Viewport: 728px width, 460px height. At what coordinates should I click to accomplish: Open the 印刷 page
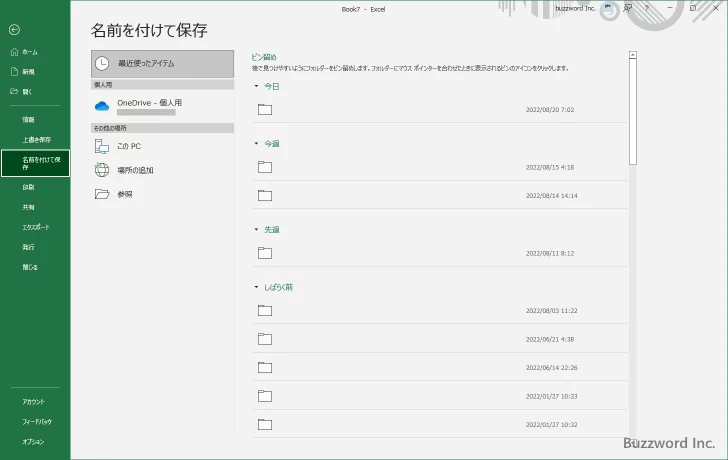pos(28,187)
